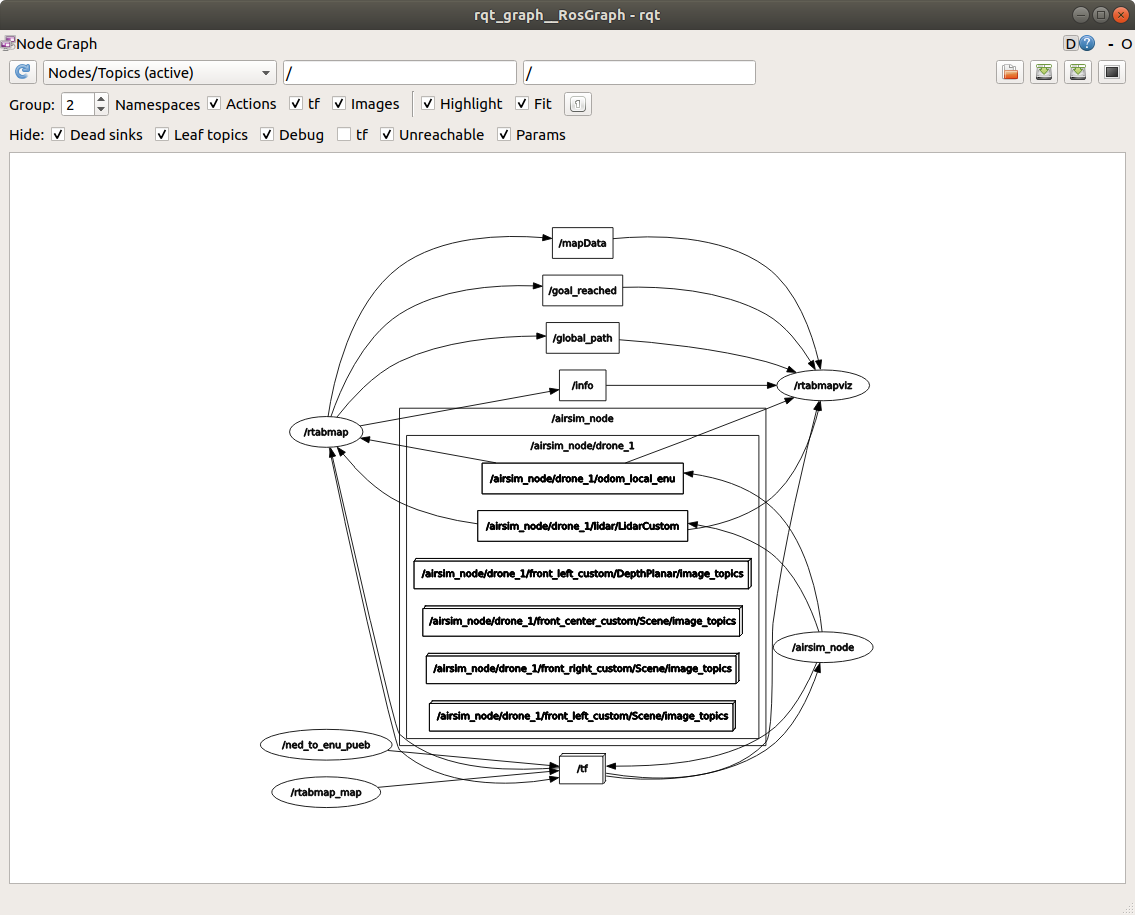Uncheck Dead sinks hide option
This screenshot has height=915, width=1135.
[58, 135]
